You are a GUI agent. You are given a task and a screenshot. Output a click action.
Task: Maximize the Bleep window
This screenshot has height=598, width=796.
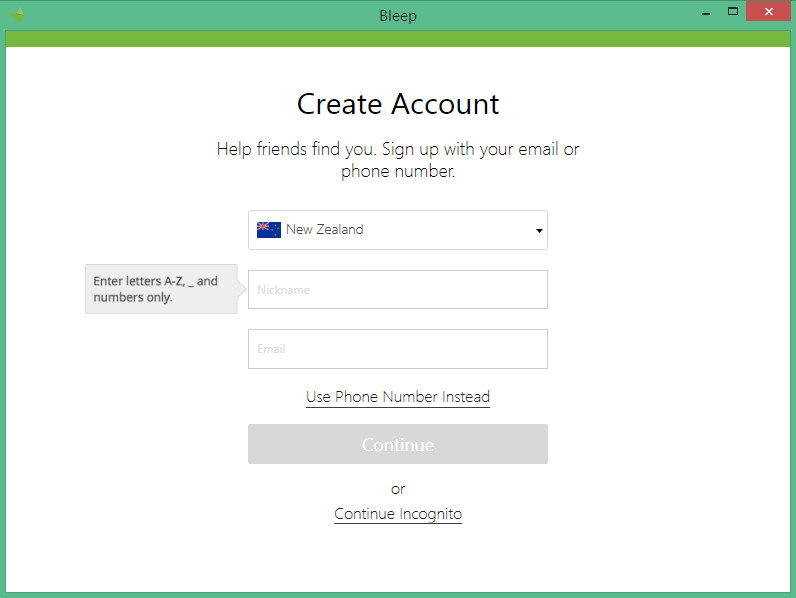tap(733, 11)
